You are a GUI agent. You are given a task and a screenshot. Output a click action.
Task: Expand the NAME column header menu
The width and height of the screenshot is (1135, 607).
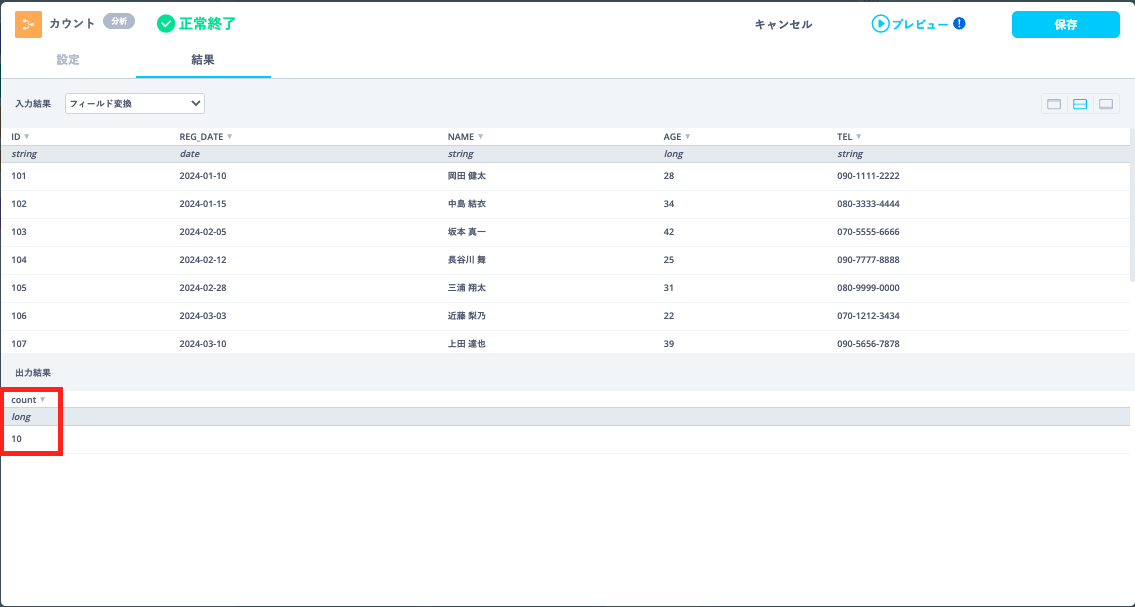point(481,137)
